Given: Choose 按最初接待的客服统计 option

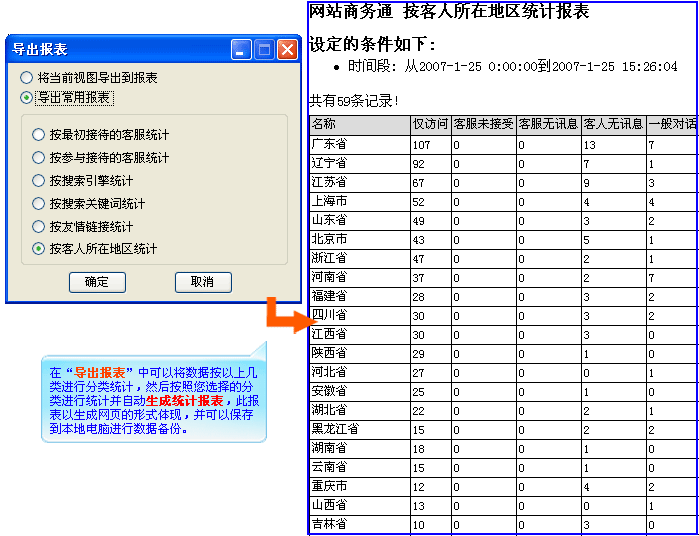Looking at the screenshot, I should pos(39,134).
